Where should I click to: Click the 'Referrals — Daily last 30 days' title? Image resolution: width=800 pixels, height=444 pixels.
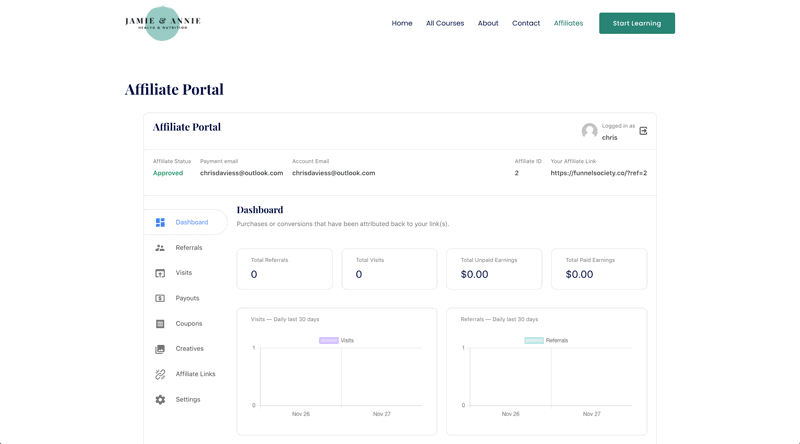pyautogui.click(x=499, y=319)
